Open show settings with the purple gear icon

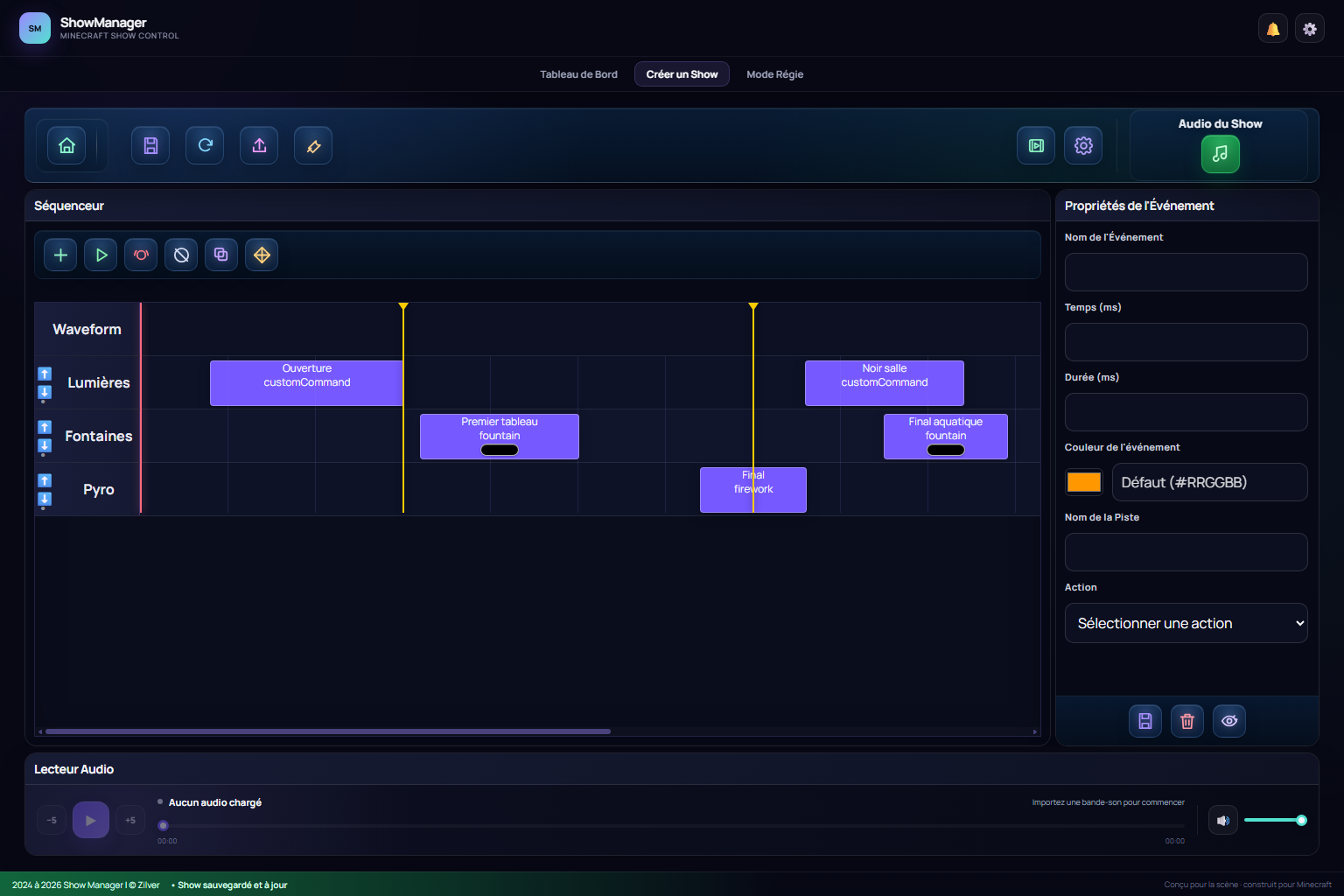point(1083,145)
